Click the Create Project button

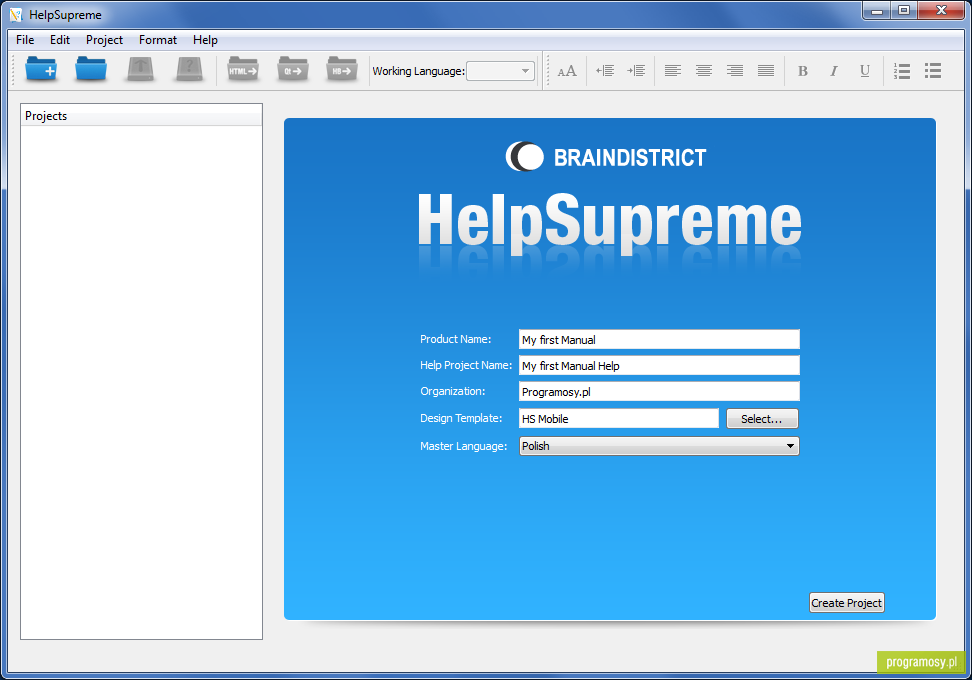pos(846,603)
